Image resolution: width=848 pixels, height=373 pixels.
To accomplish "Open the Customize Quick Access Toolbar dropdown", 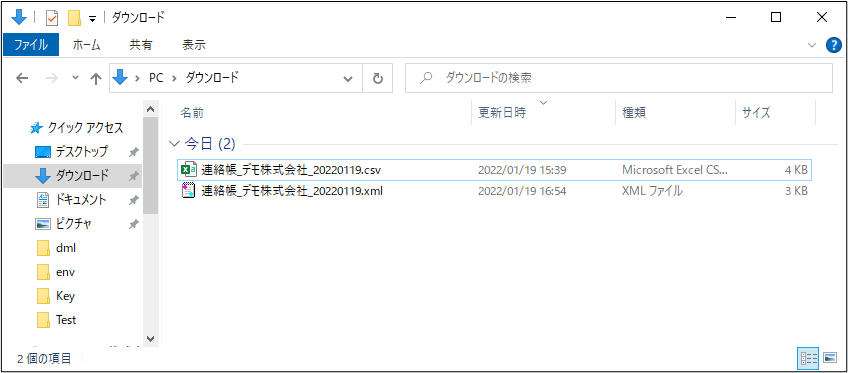I will [x=92, y=19].
